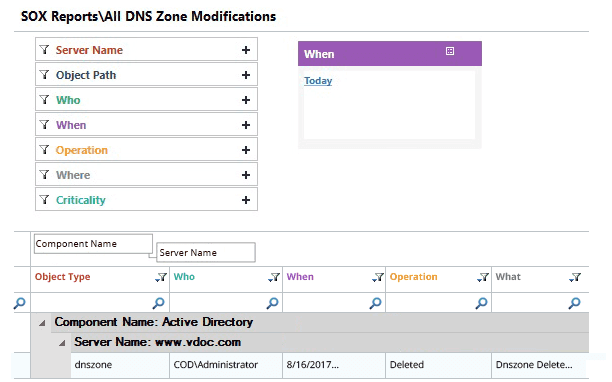612x382 pixels.
Task: Open the Object Type column filter icon
Action: coord(160,277)
